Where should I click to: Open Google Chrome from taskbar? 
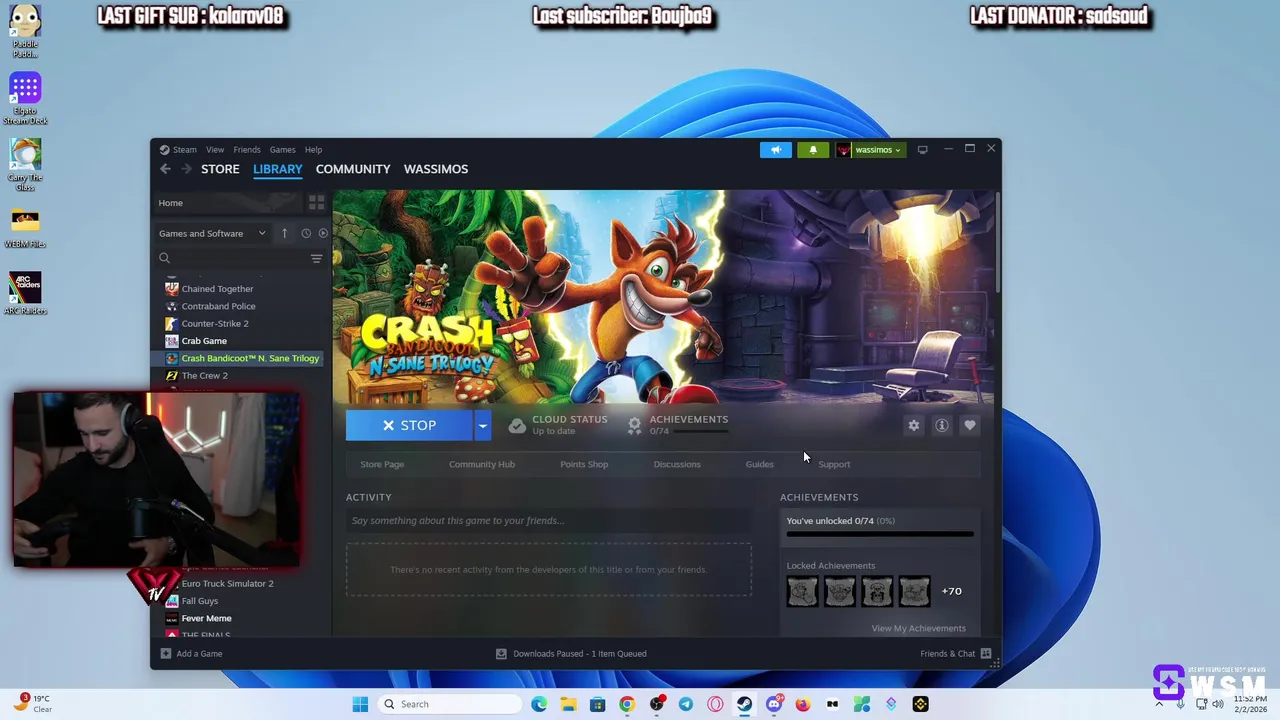pos(626,704)
